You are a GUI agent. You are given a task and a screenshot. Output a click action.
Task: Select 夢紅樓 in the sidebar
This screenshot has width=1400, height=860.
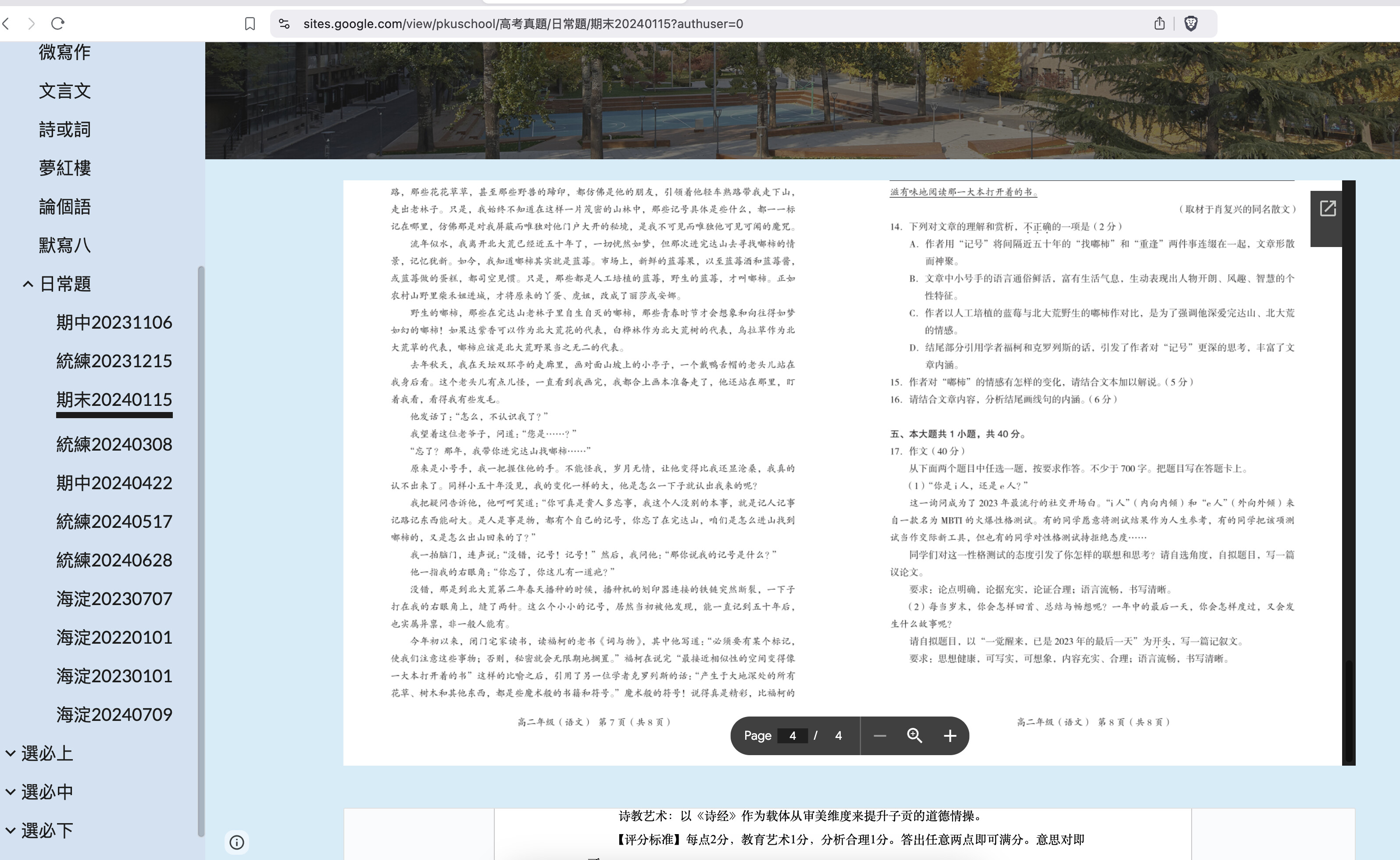(x=65, y=168)
